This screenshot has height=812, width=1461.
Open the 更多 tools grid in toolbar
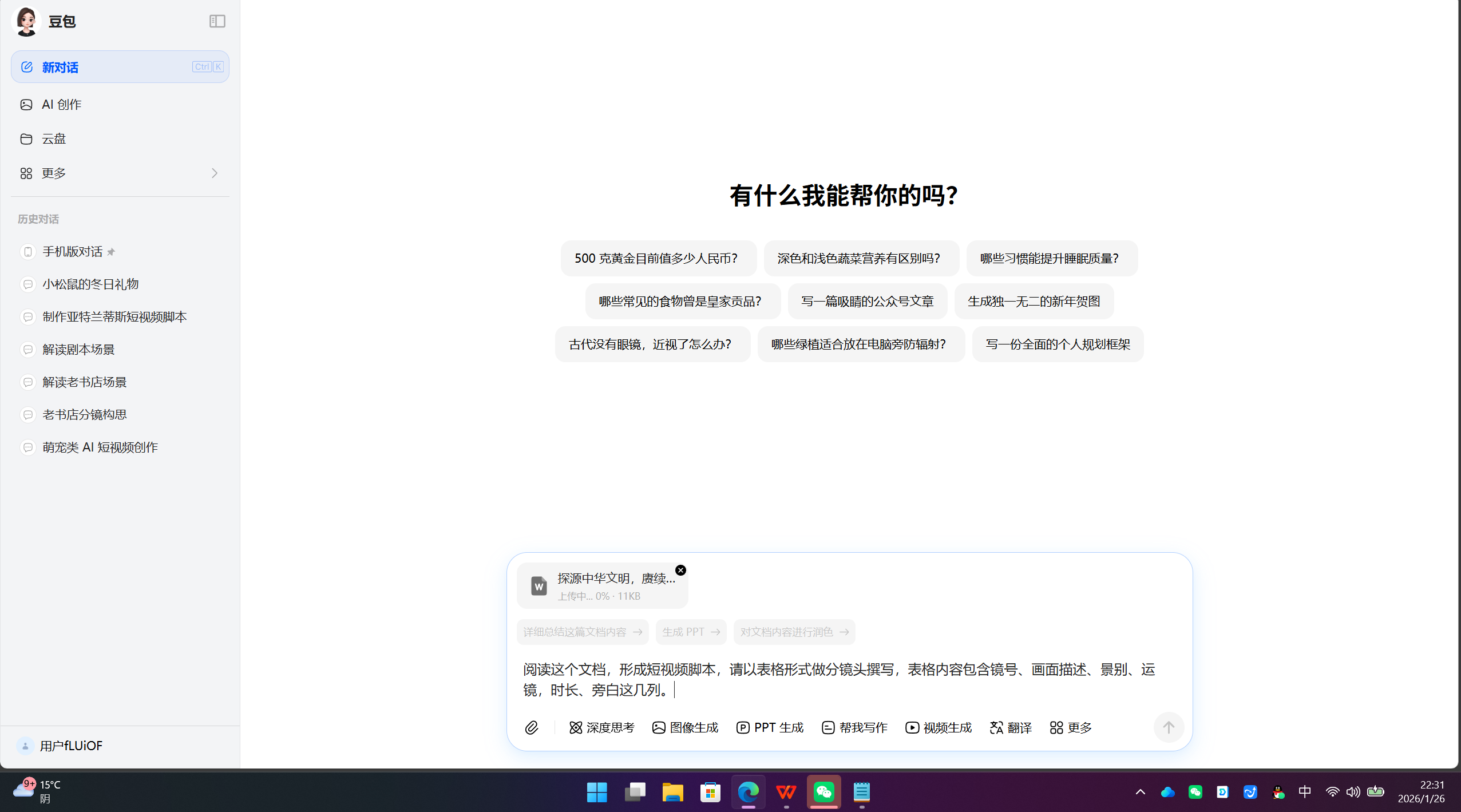(1070, 727)
